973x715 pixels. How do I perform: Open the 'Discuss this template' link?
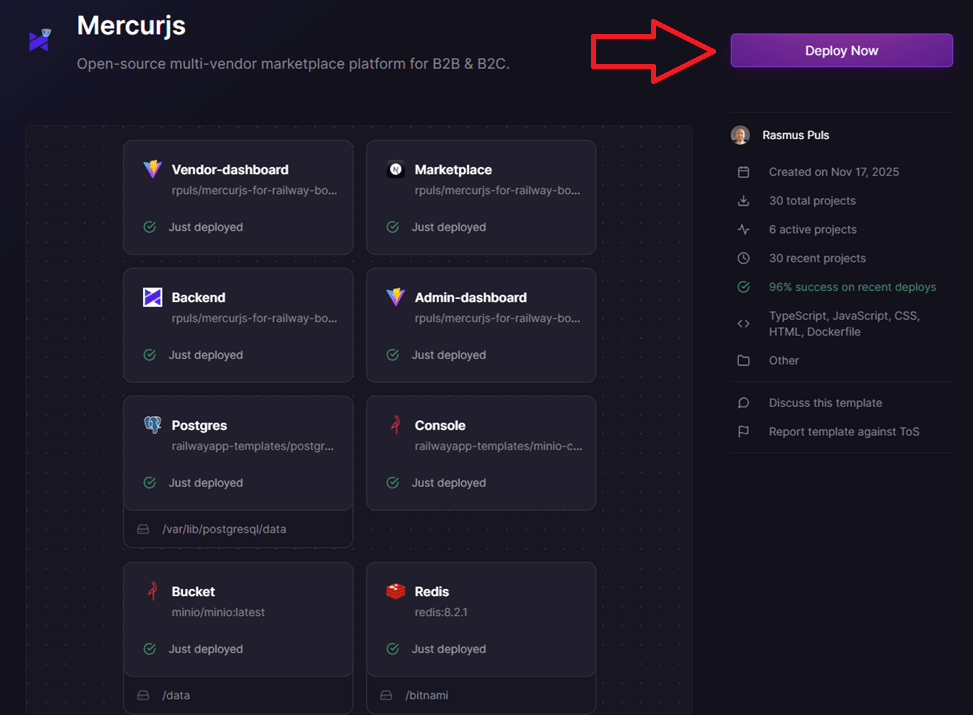click(825, 403)
